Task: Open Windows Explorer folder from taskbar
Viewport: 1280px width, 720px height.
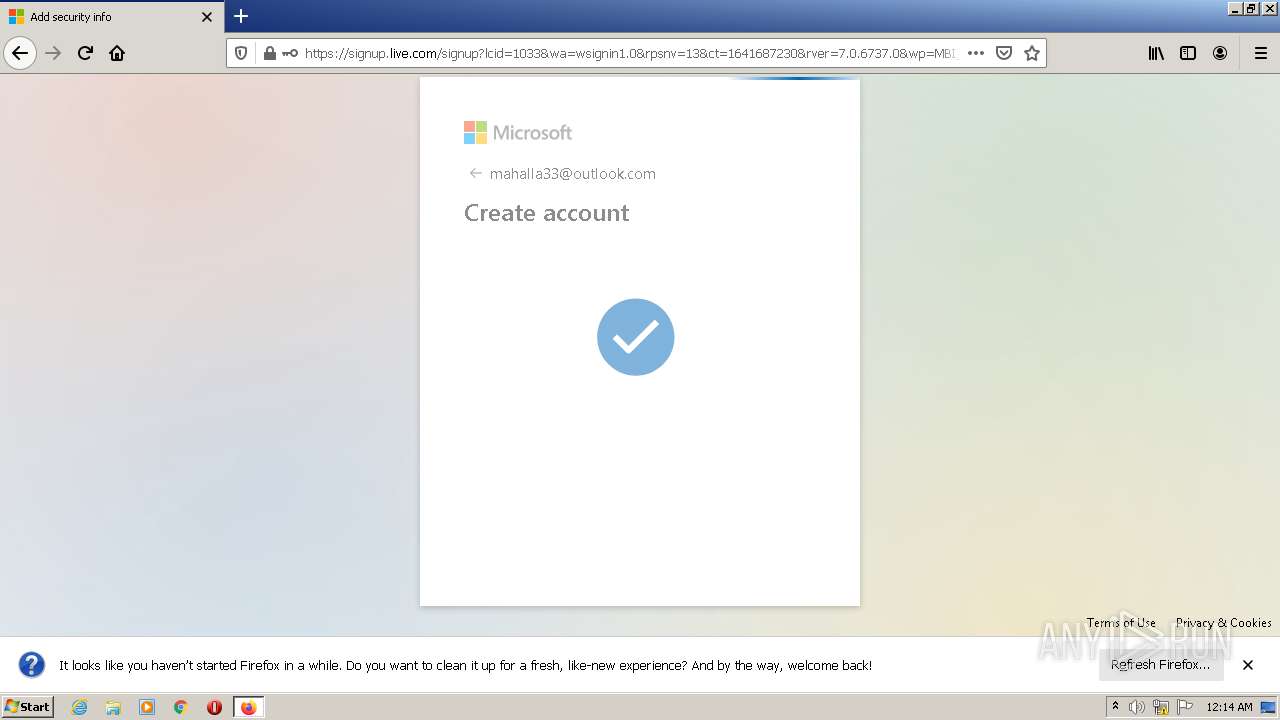Action: tap(113, 707)
